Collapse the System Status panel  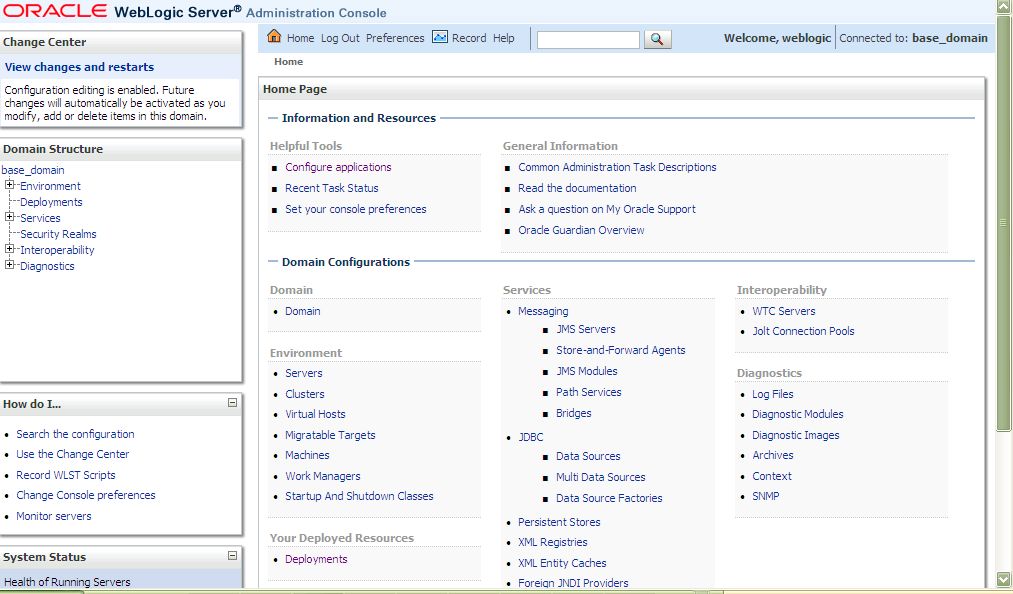(x=233, y=556)
